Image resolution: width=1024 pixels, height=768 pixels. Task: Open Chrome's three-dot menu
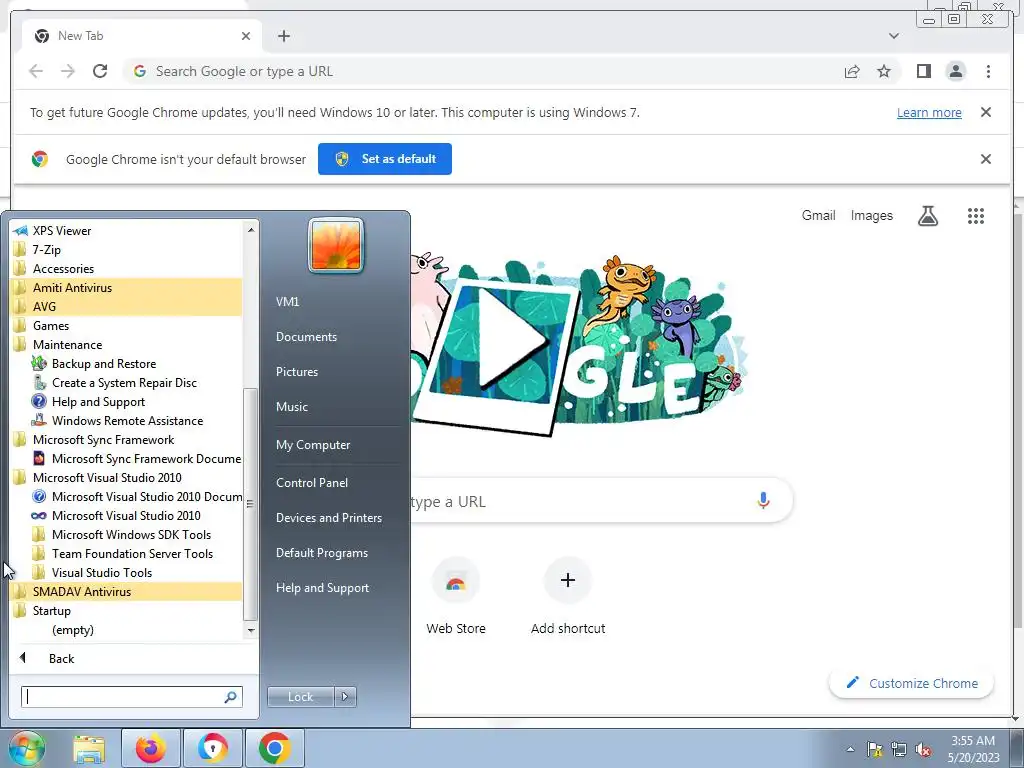tap(988, 71)
